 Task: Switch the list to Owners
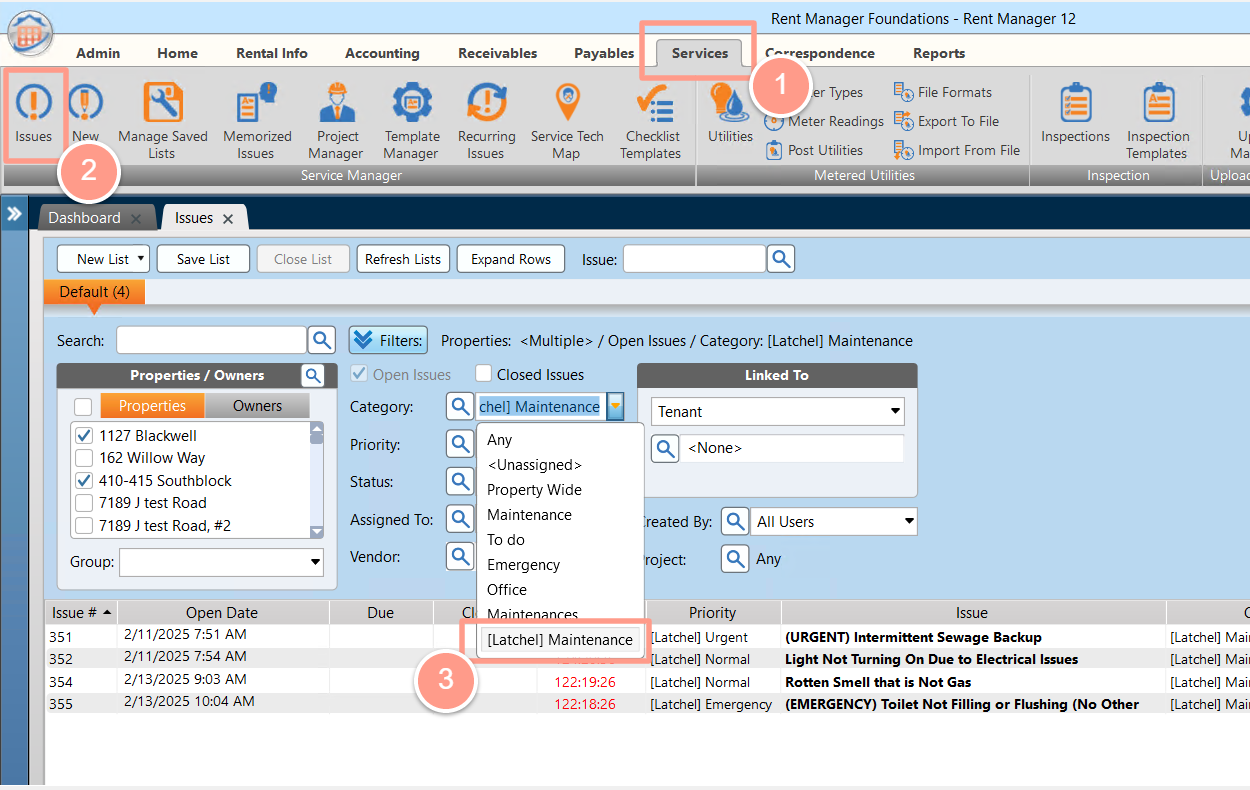(x=257, y=405)
